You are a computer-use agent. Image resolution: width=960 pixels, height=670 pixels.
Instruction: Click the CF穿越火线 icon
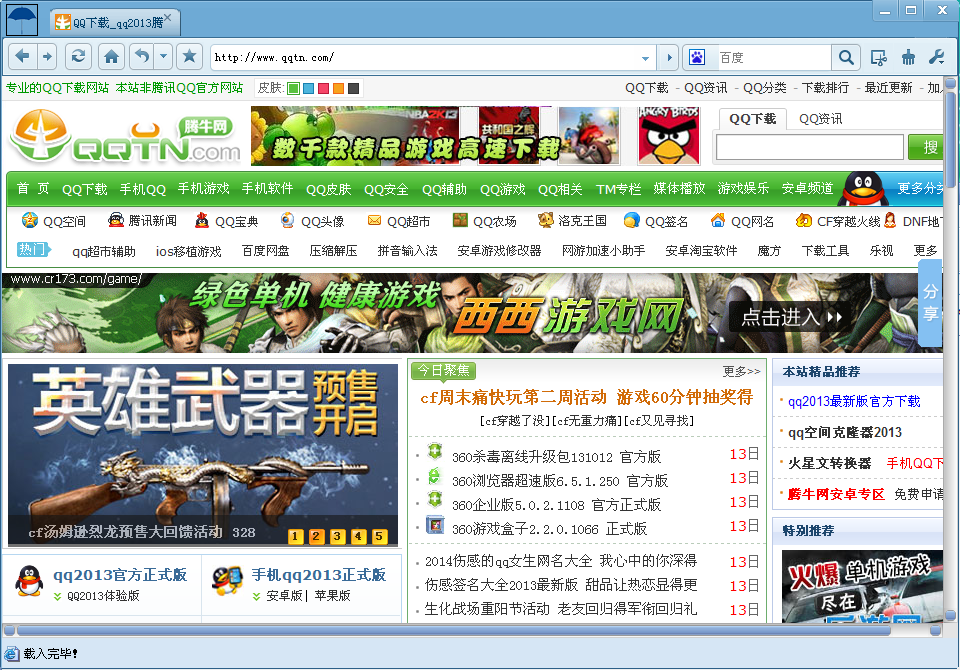(x=803, y=220)
